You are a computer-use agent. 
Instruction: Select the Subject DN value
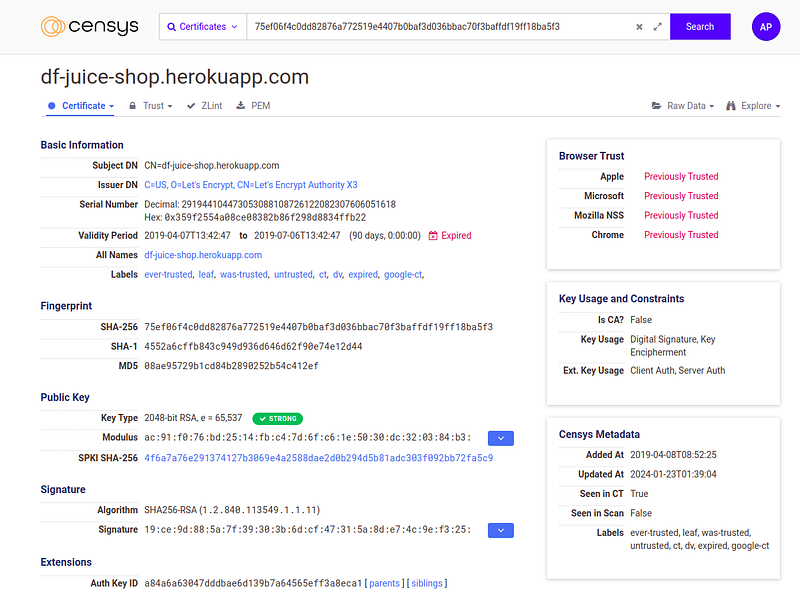pos(212,165)
